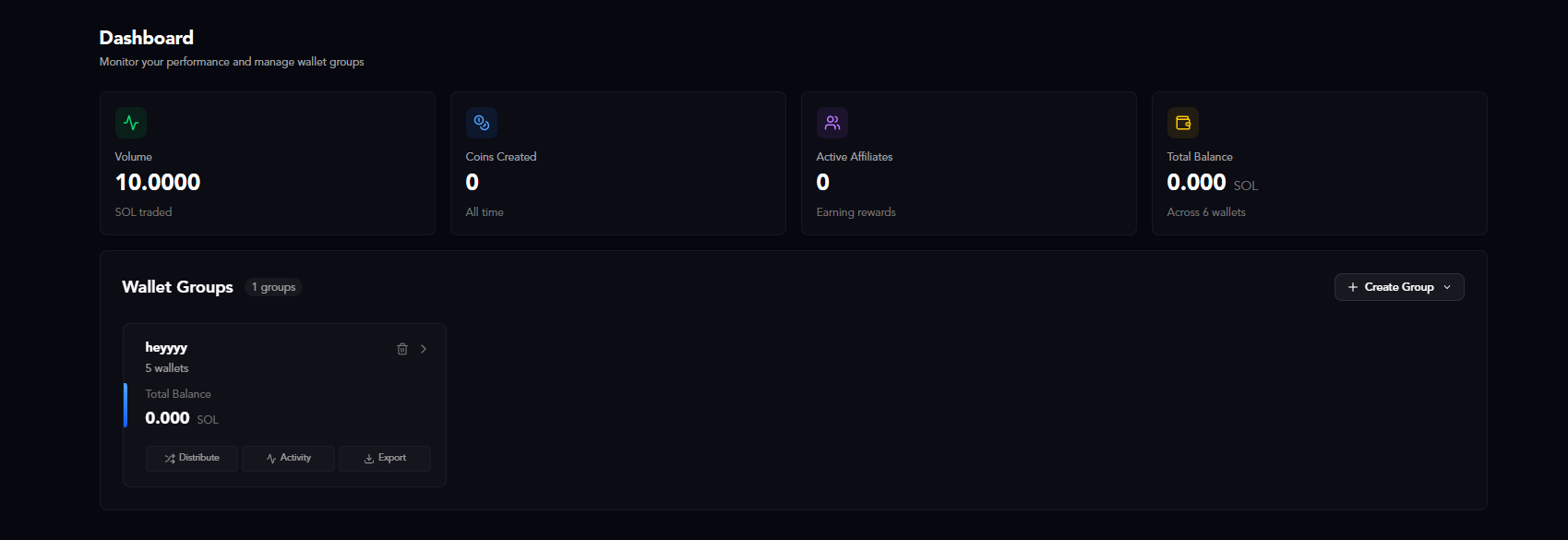The width and height of the screenshot is (1568, 540).
Task: Click the Coins Created icon
Action: click(x=481, y=122)
